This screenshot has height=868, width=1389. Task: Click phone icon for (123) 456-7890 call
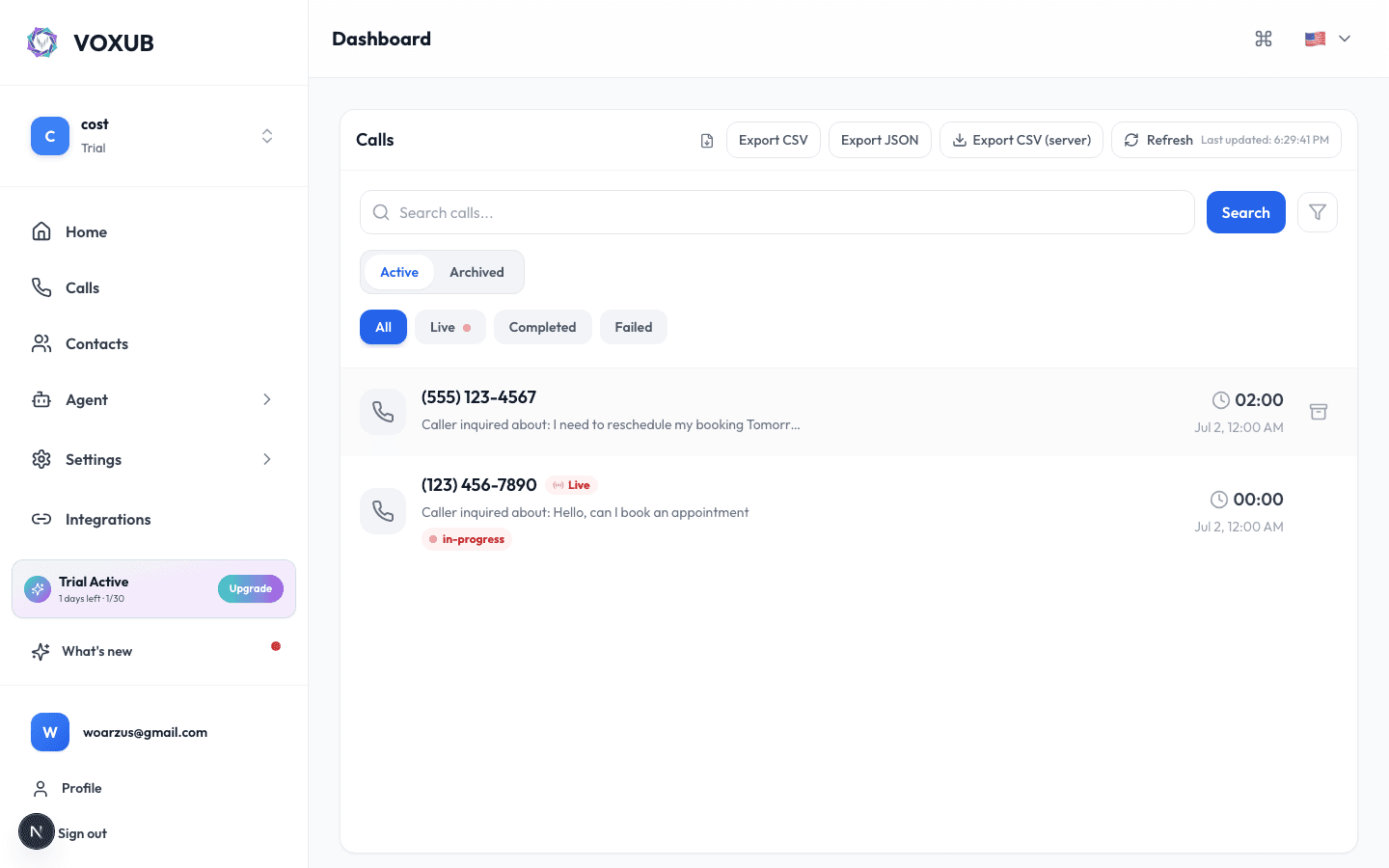(x=383, y=511)
